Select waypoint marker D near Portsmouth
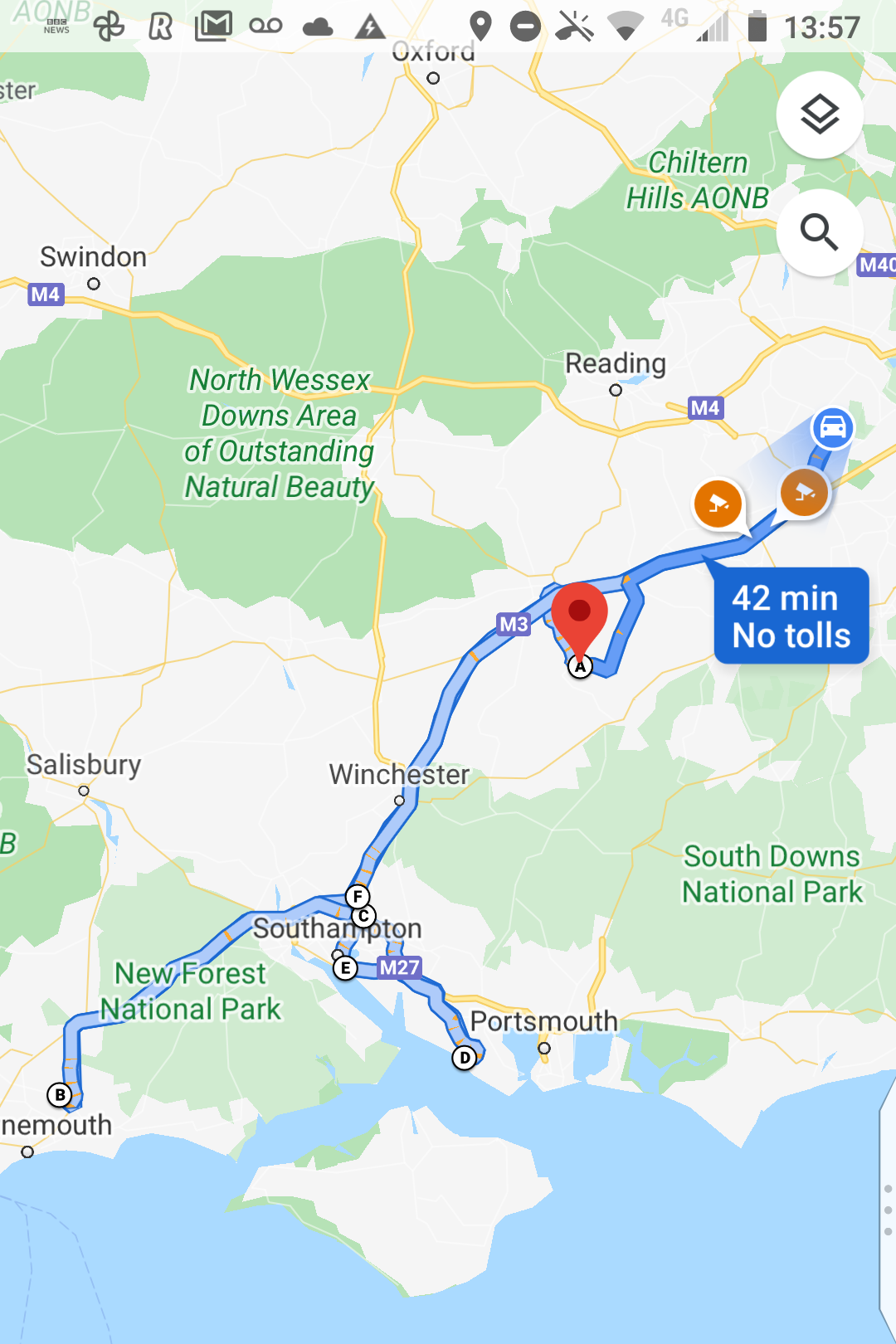 tap(465, 1058)
